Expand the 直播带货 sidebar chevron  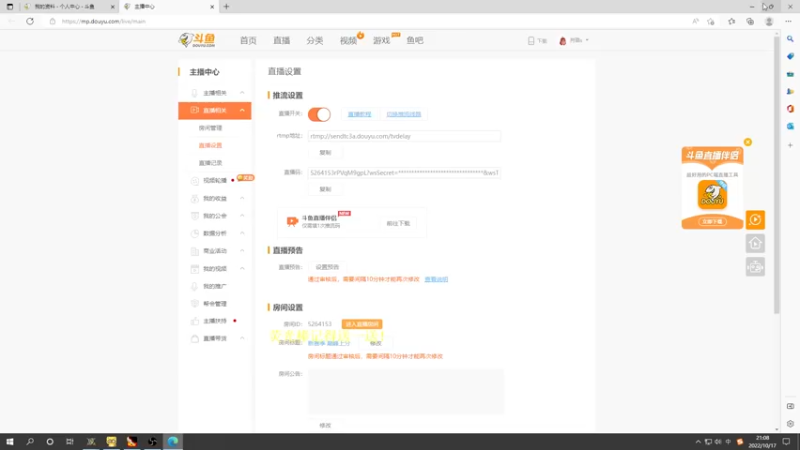point(242,338)
